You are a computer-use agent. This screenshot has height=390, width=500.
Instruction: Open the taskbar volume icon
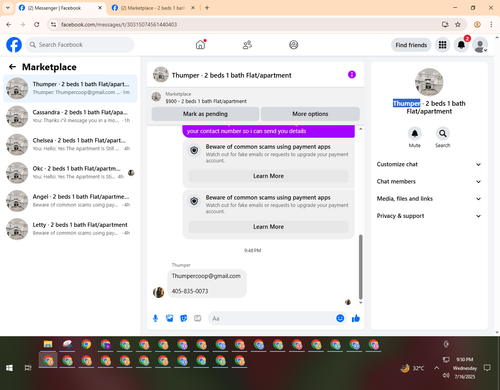click(x=446, y=376)
